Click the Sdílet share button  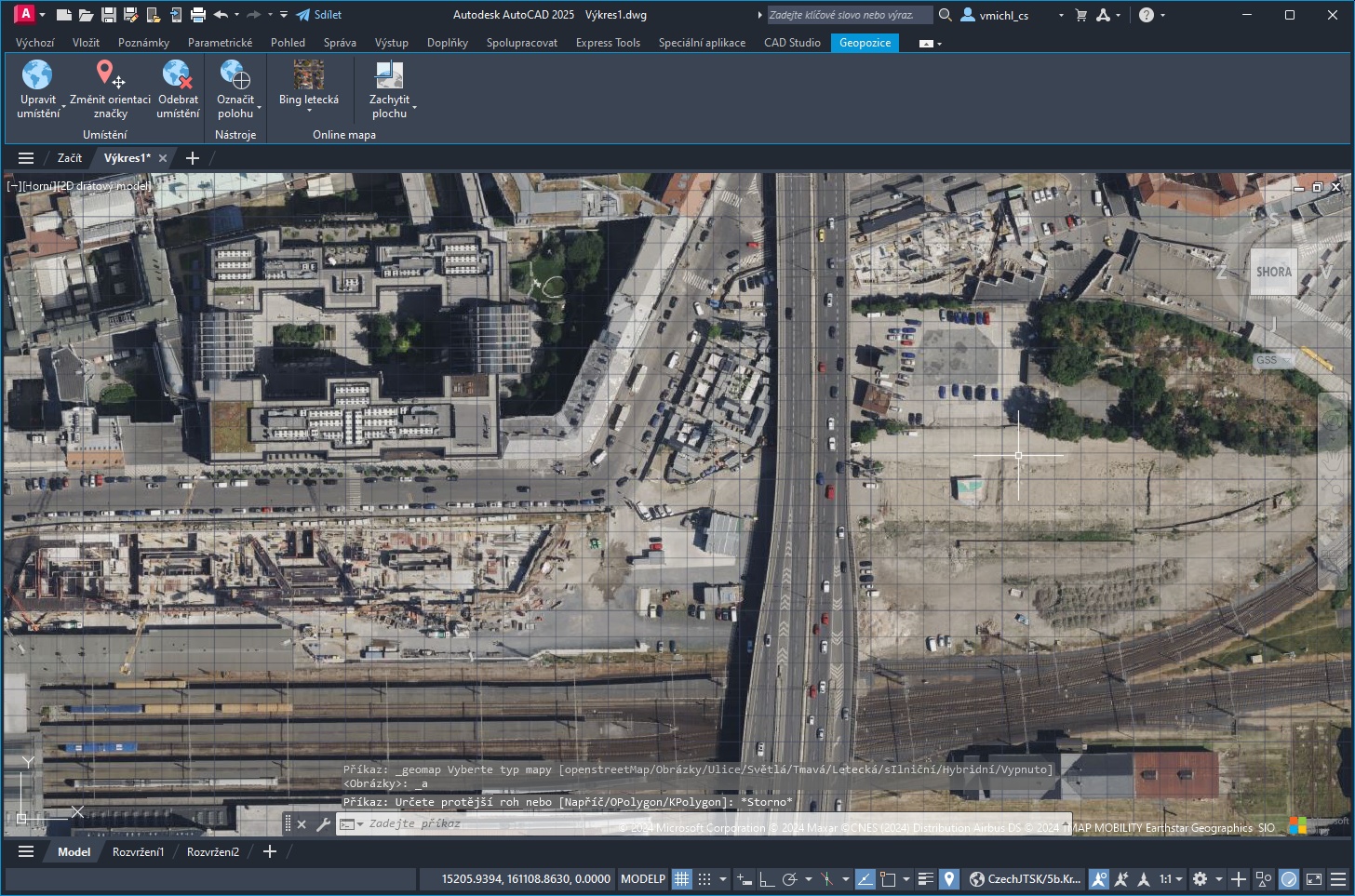tap(319, 15)
